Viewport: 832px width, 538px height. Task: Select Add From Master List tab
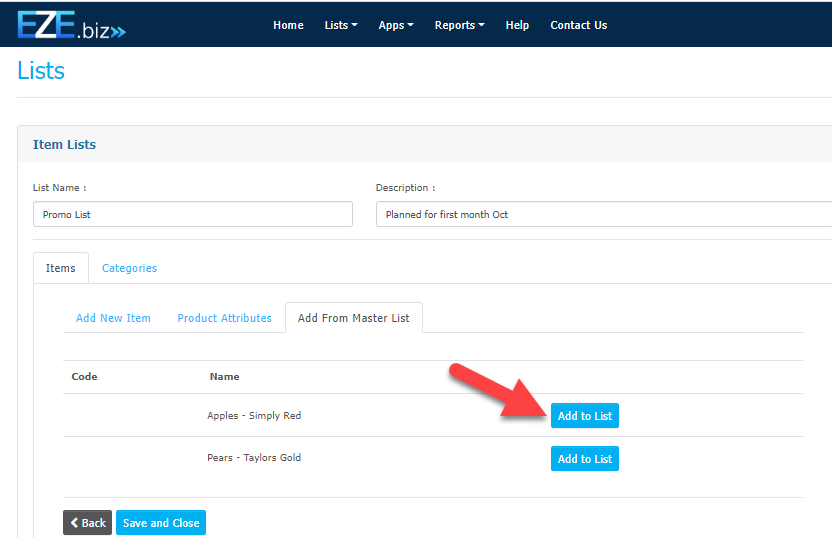(x=354, y=318)
